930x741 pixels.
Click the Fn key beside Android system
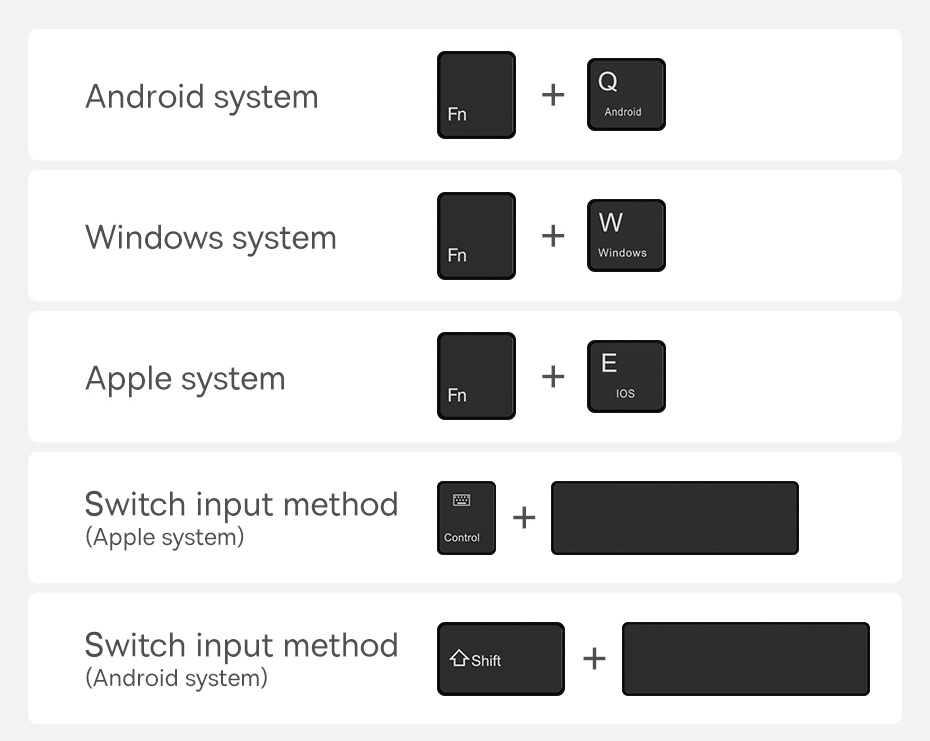tap(476, 95)
